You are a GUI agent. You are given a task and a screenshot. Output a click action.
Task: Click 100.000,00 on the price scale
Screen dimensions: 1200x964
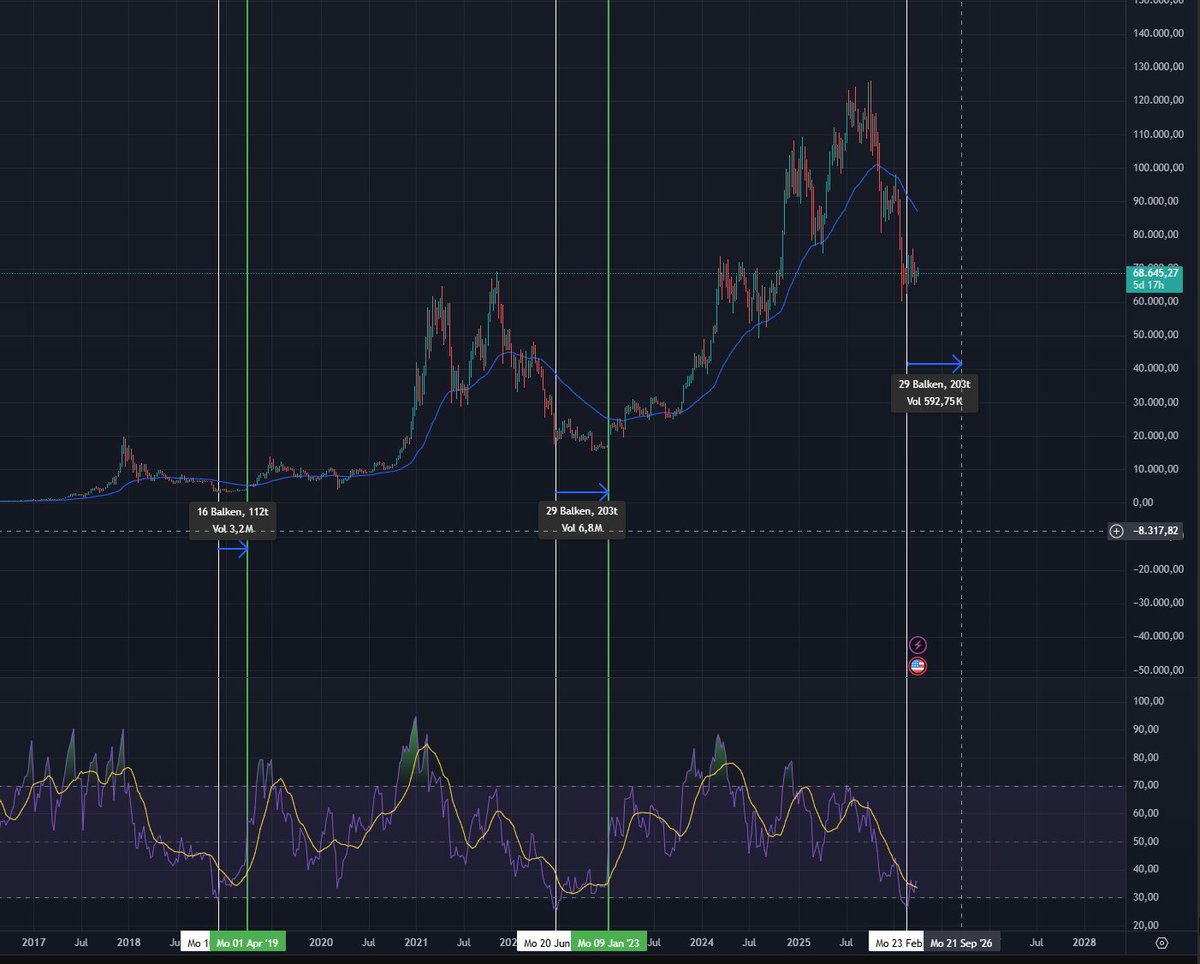[x=1157, y=167]
